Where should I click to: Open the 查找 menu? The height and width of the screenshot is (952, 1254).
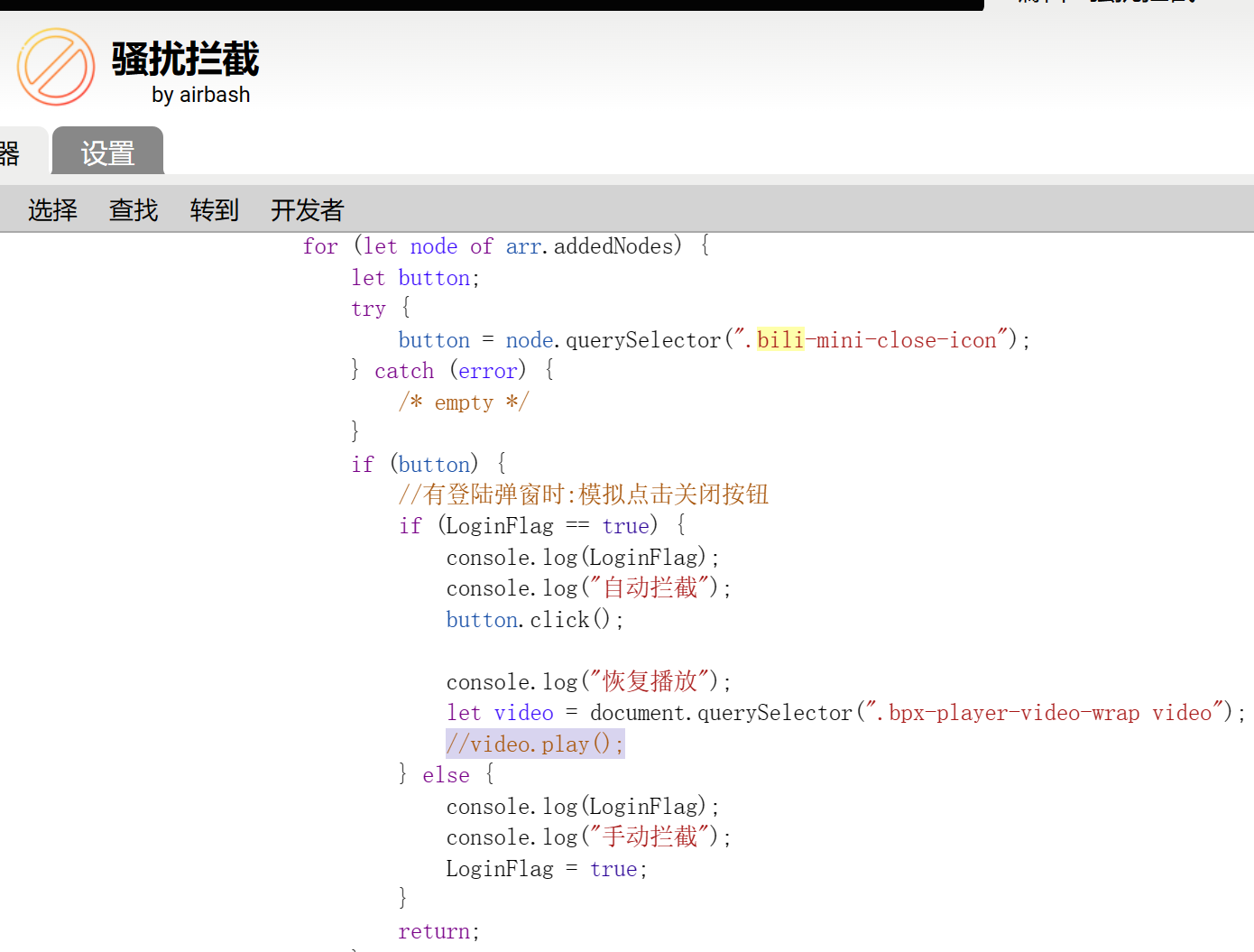134,210
